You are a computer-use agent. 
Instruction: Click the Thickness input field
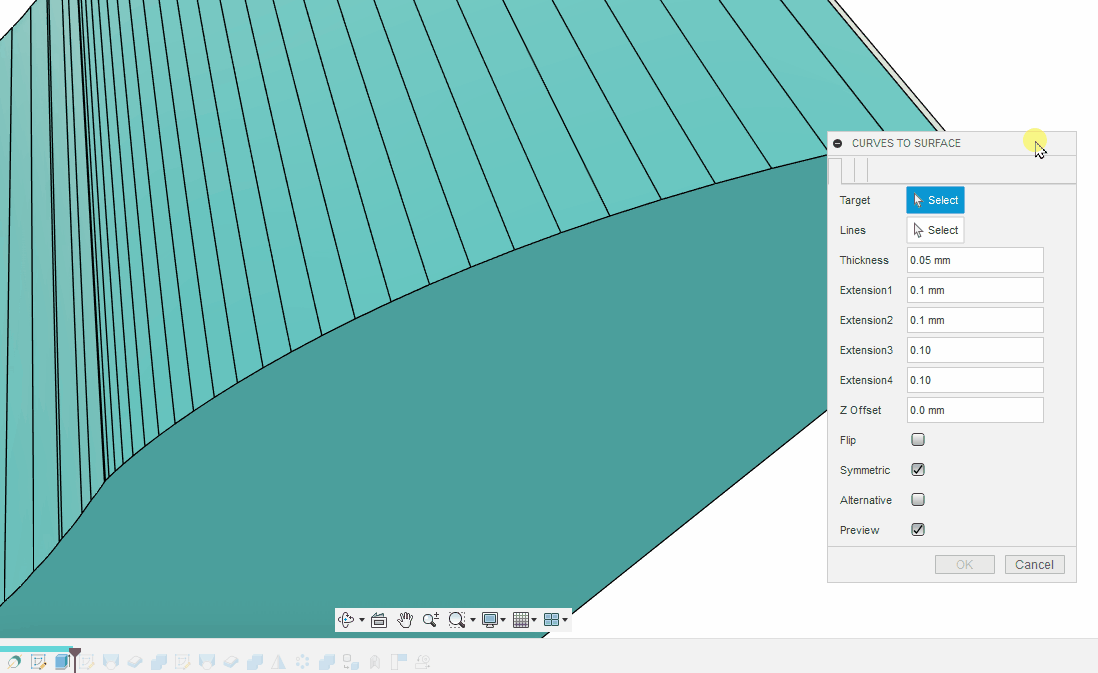click(x=975, y=260)
